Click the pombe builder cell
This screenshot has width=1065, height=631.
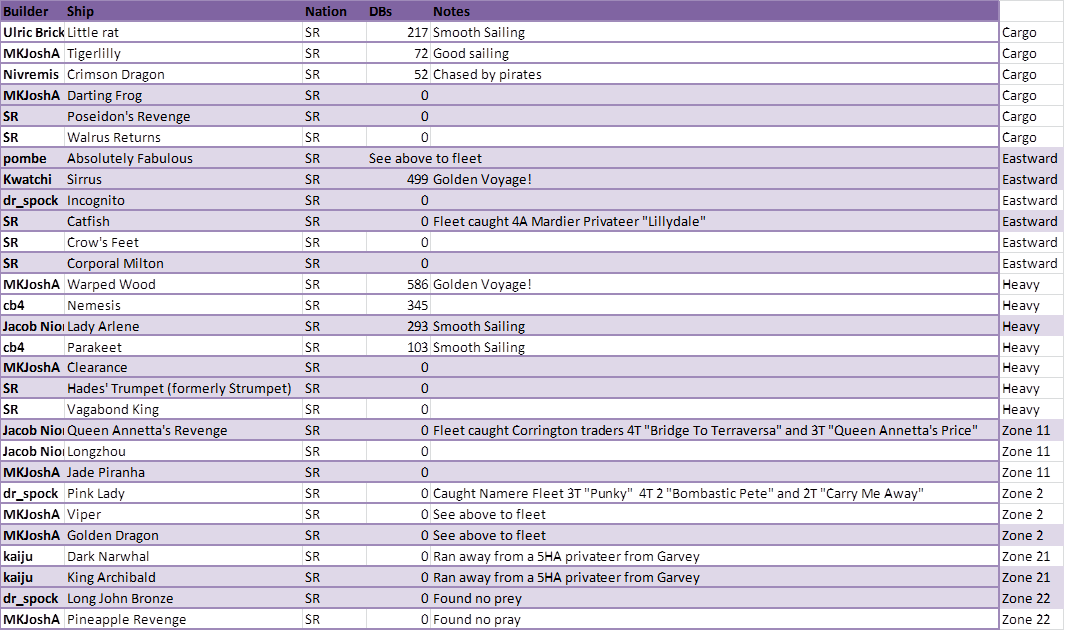point(25,158)
